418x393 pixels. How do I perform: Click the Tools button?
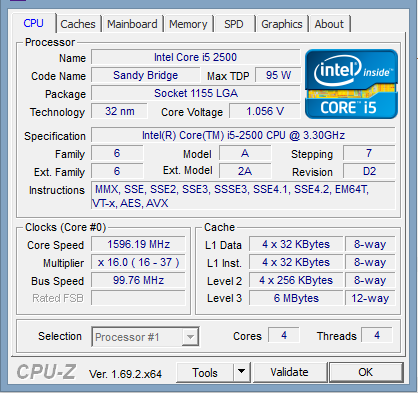point(205,372)
